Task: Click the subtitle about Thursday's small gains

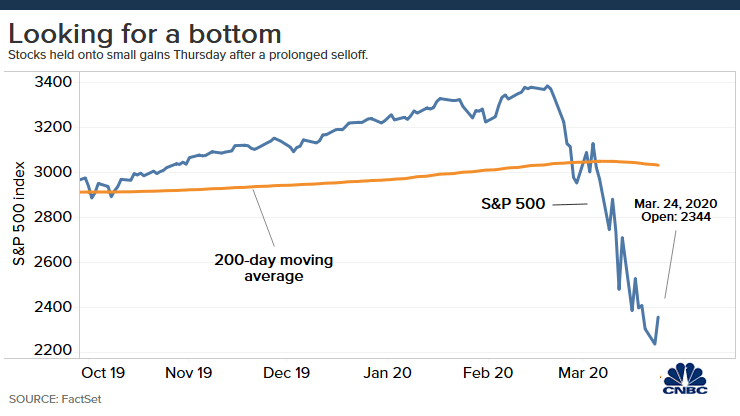Action: (188, 54)
